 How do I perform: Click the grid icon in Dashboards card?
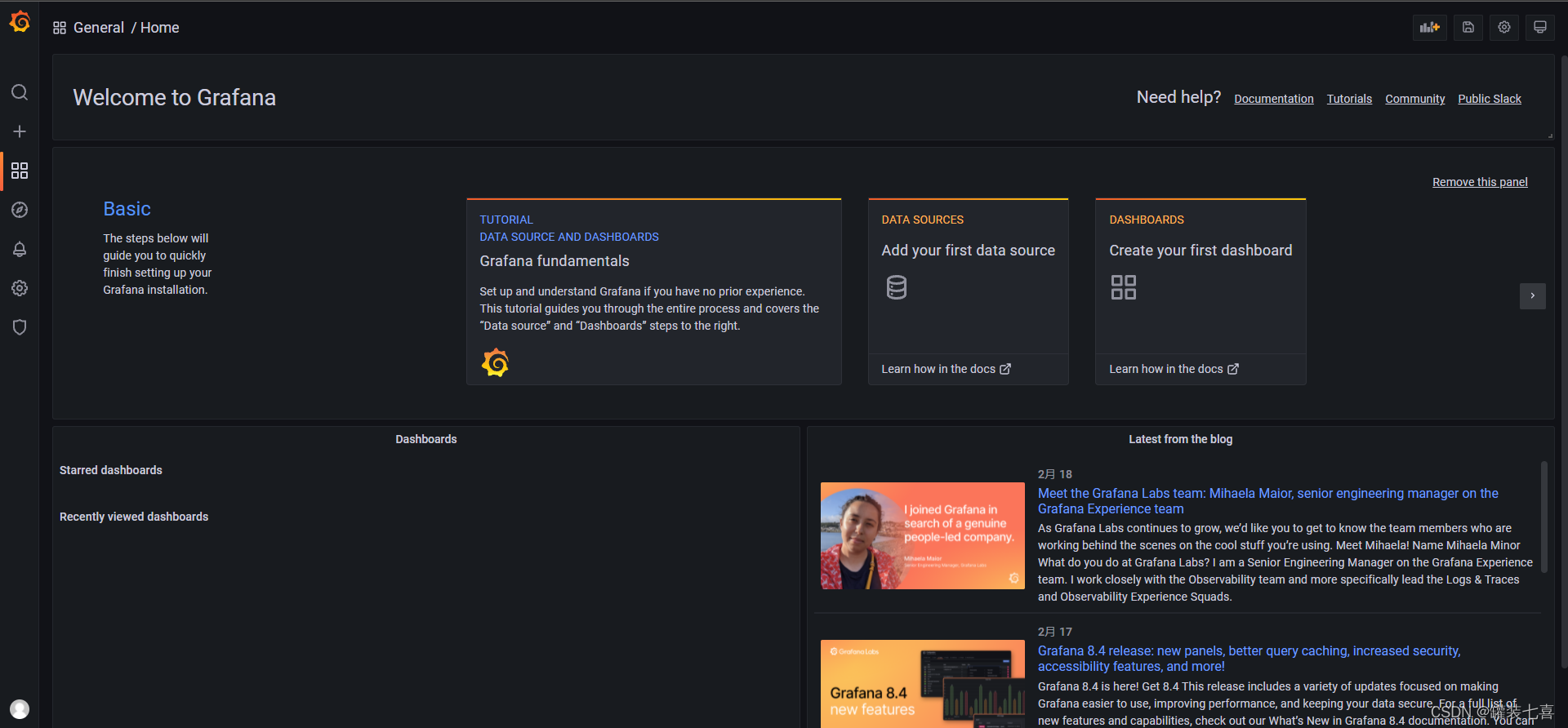click(1124, 287)
